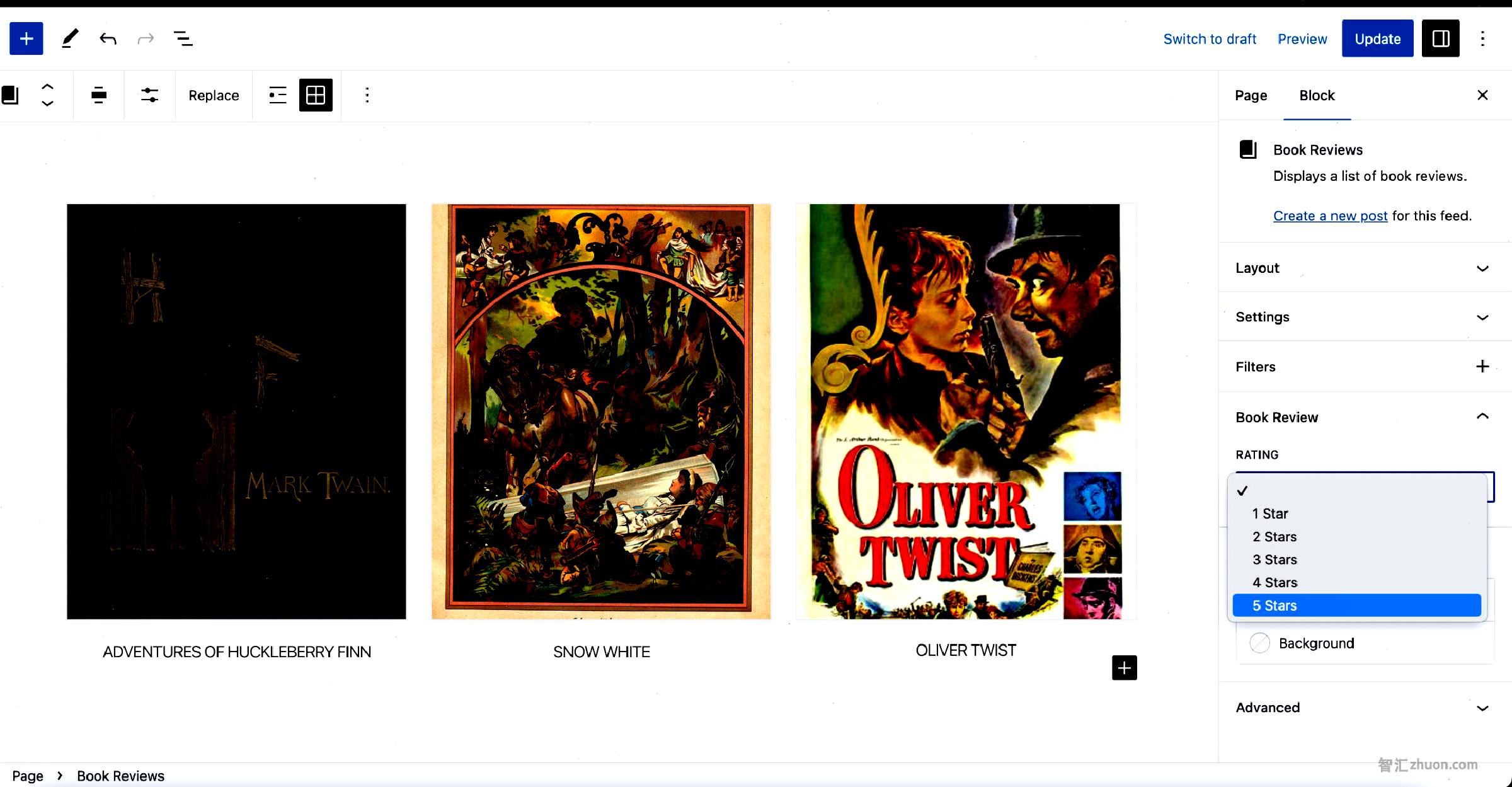Click the sidebar layout toggle icon
The width and height of the screenshot is (1512, 787).
pyautogui.click(x=1441, y=38)
